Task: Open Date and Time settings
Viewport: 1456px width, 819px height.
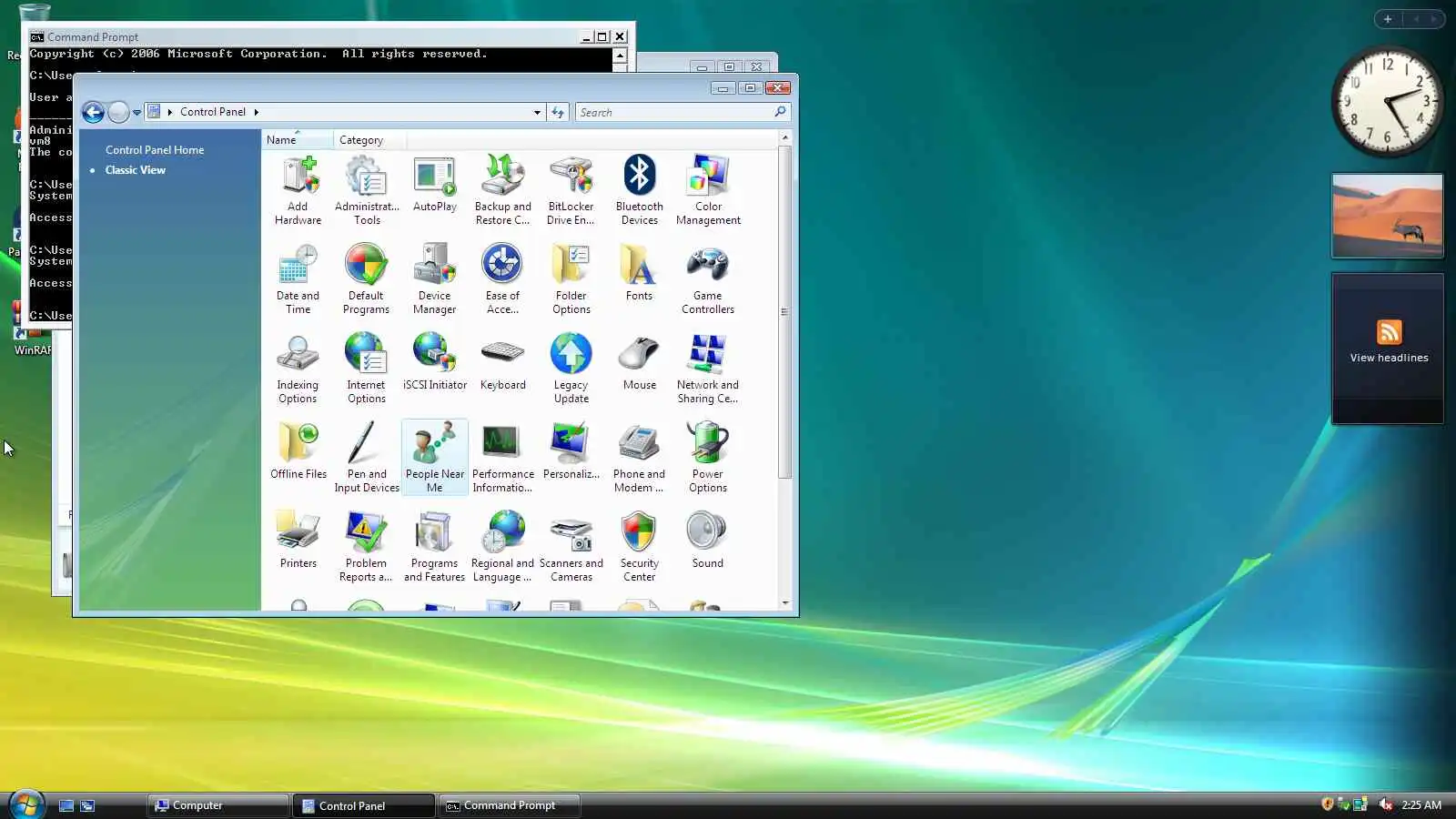Action: tap(298, 279)
